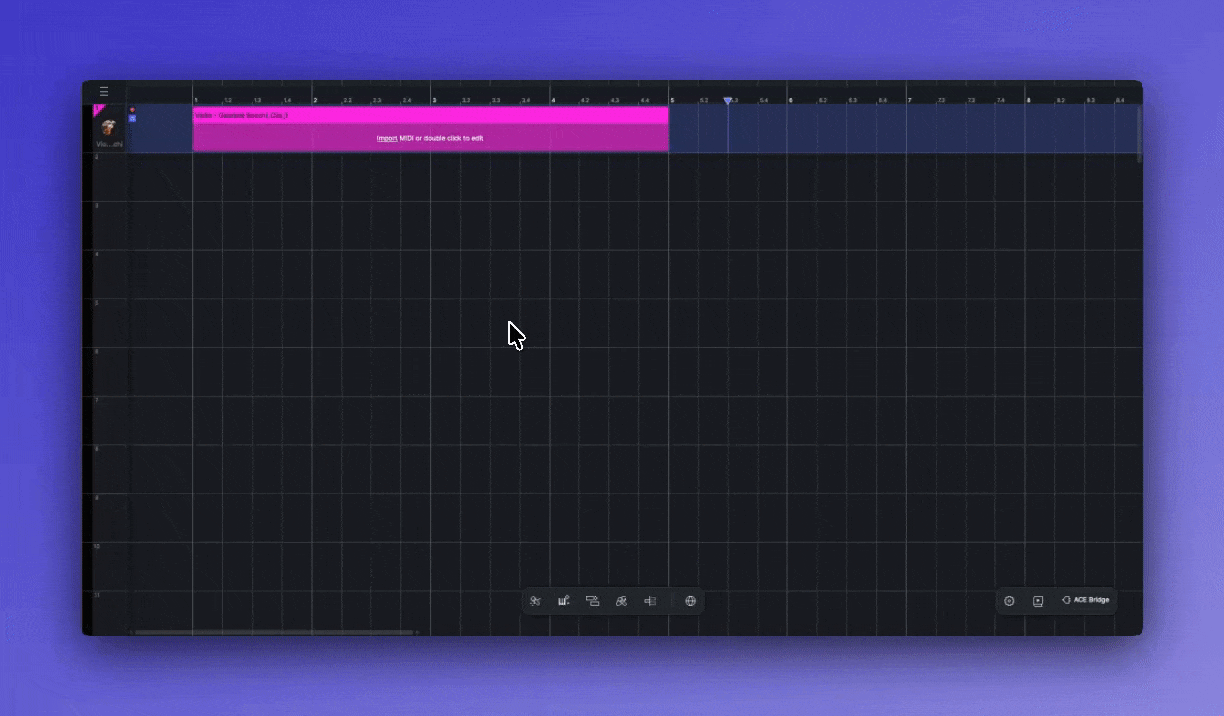Click bar 3 on the timeline ruler

click(434, 100)
